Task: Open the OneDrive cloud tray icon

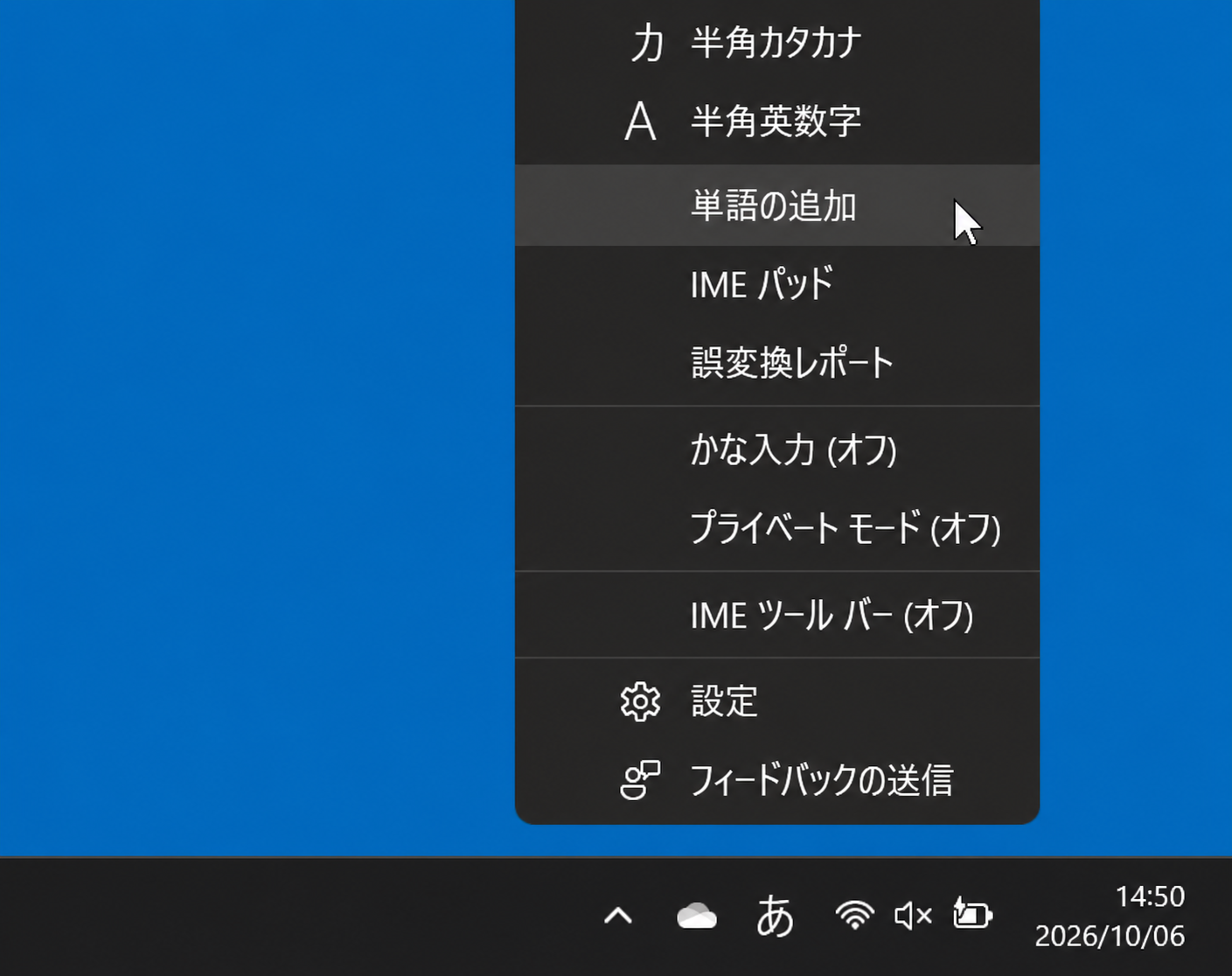Action: (x=697, y=917)
